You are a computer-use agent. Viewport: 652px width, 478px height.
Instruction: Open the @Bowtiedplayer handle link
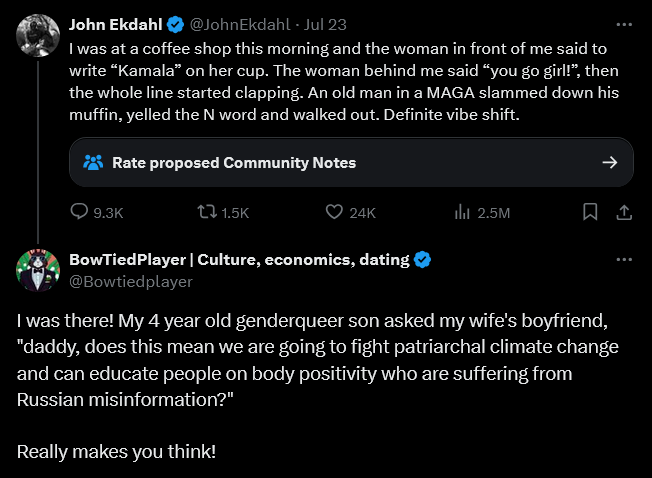[x=131, y=282]
